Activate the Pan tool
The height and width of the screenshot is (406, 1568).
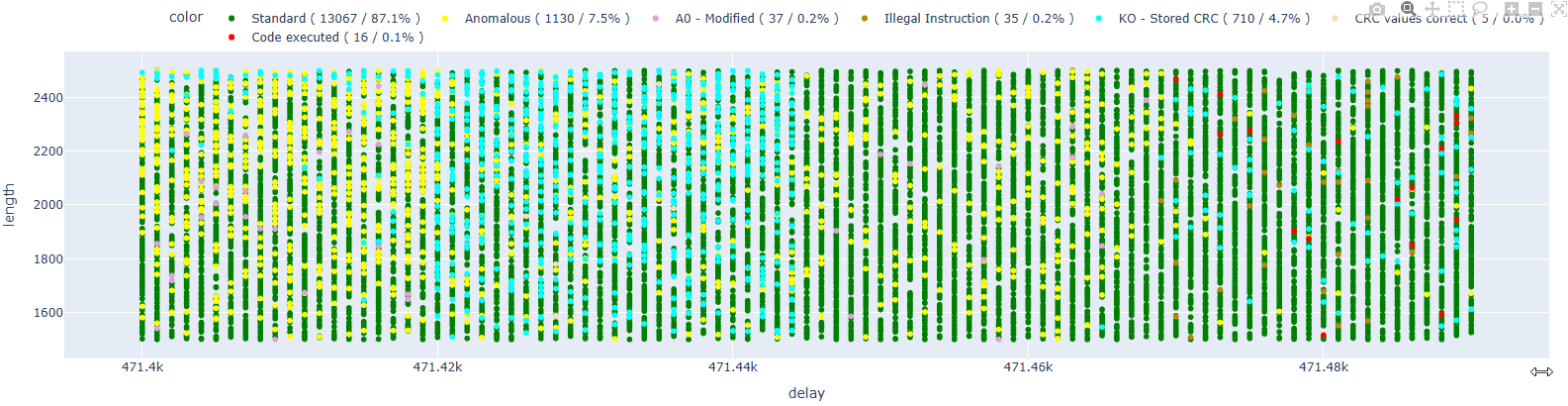coord(1431,9)
